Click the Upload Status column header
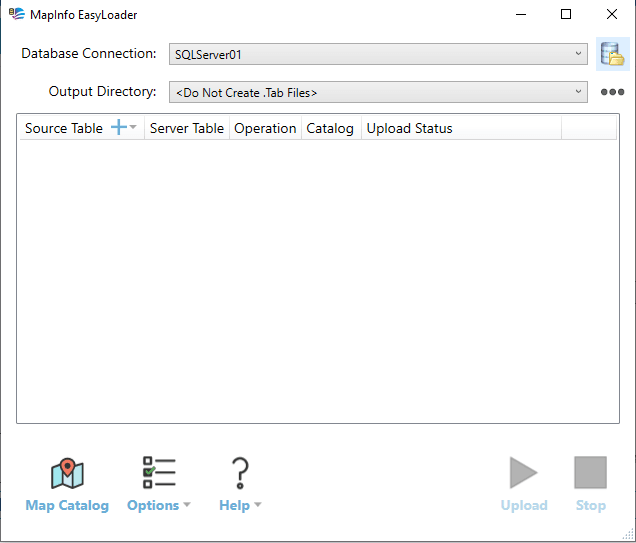 coord(410,128)
